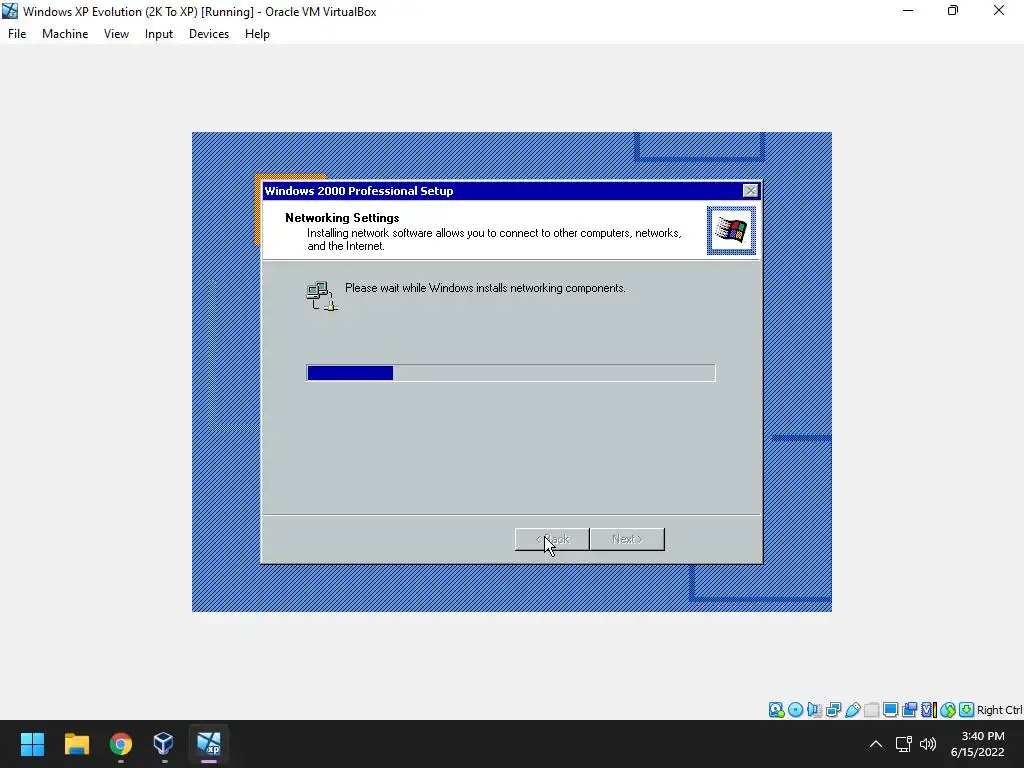Open VirtualBox Manager from taskbar
This screenshot has height=768, width=1024.
coord(163,744)
